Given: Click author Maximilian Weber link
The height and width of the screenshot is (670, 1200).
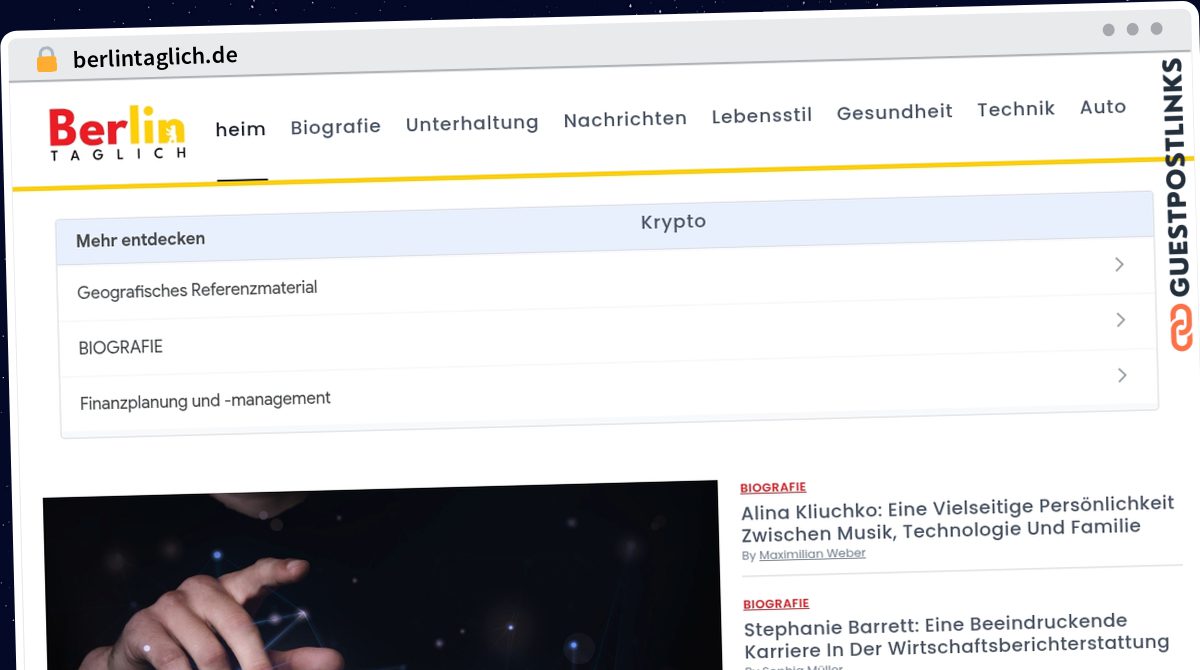Looking at the screenshot, I should coord(812,554).
